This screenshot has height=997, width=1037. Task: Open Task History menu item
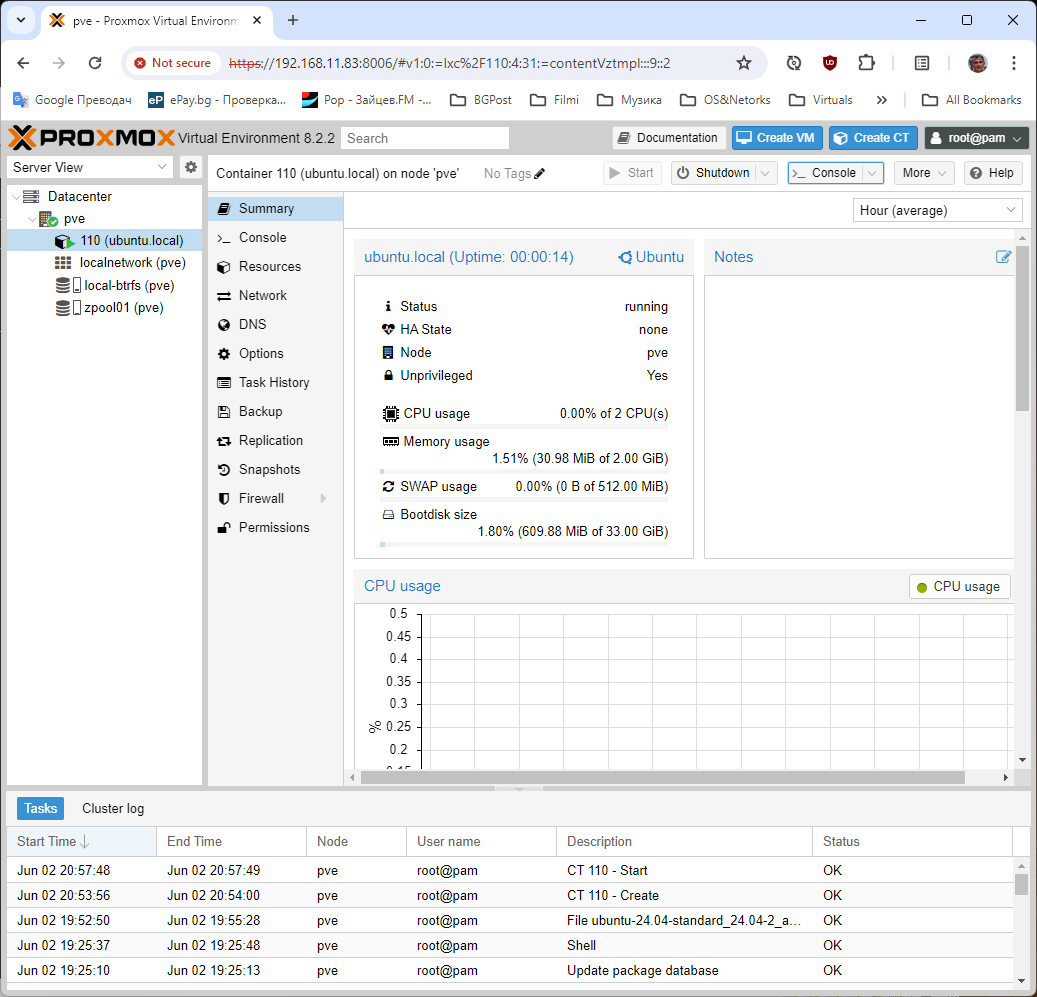coord(276,383)
